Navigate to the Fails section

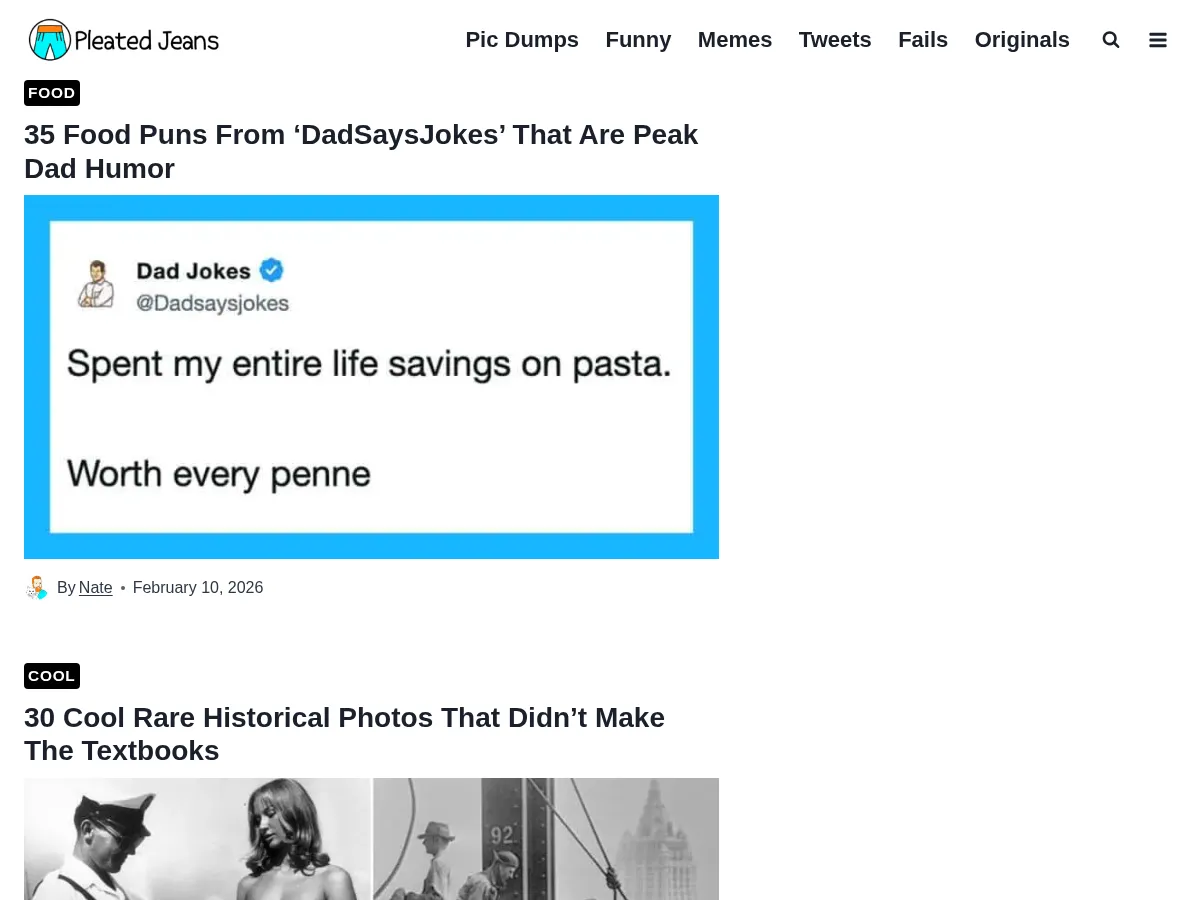[x=923, y=40]
